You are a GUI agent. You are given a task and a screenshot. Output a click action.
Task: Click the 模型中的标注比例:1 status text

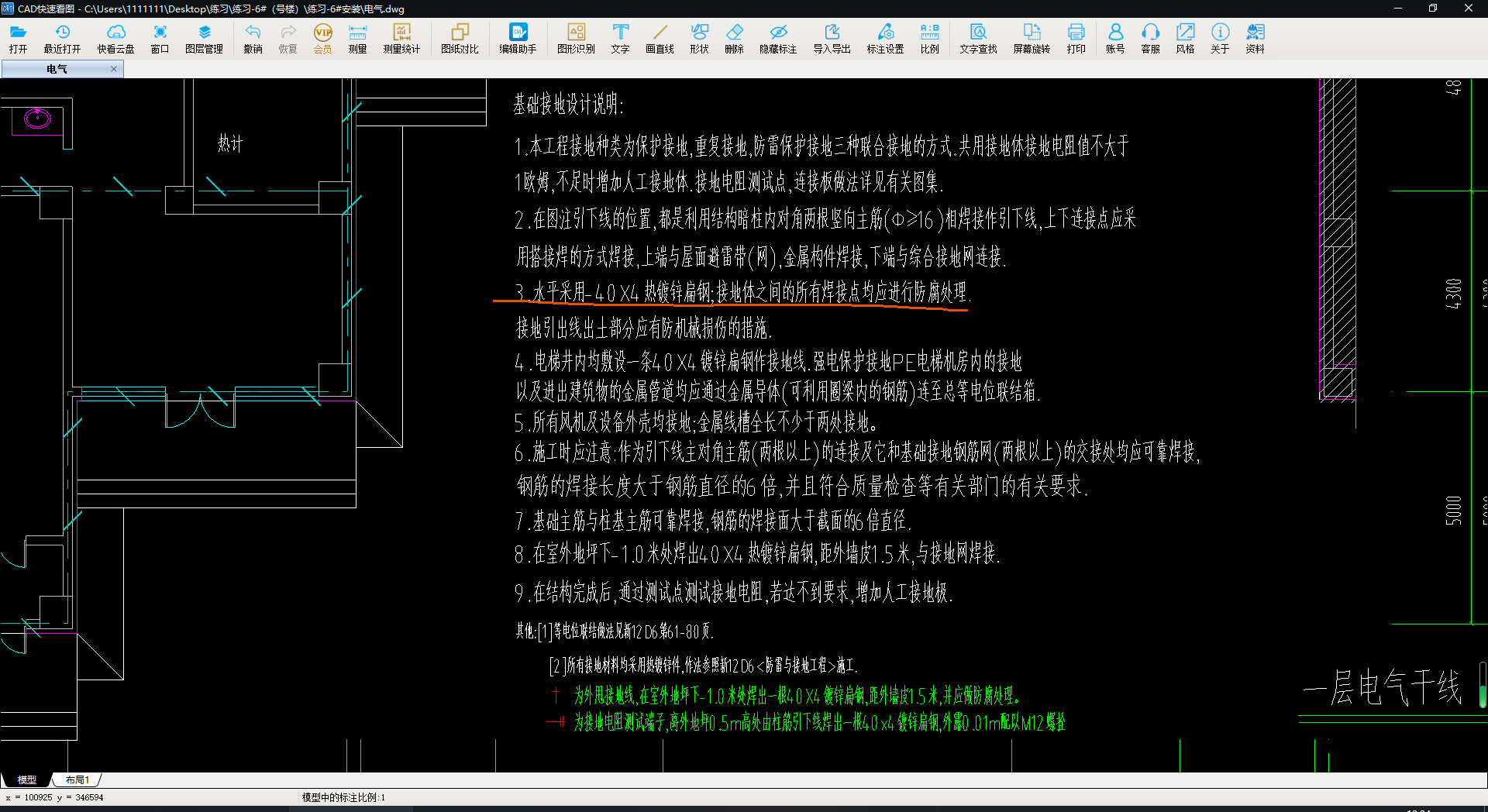coord(343,797)
